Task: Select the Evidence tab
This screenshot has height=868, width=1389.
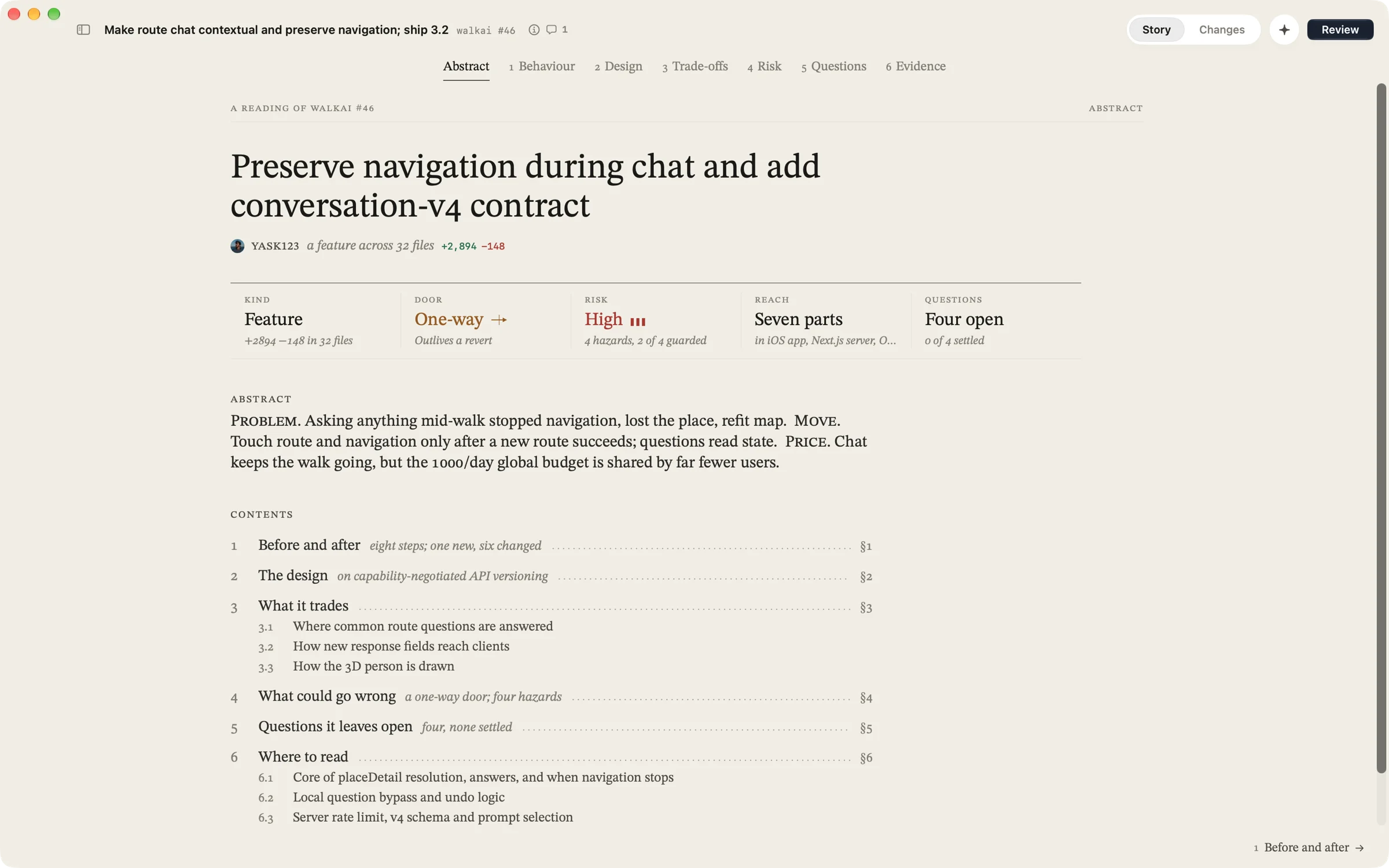Action: (916, 67)
